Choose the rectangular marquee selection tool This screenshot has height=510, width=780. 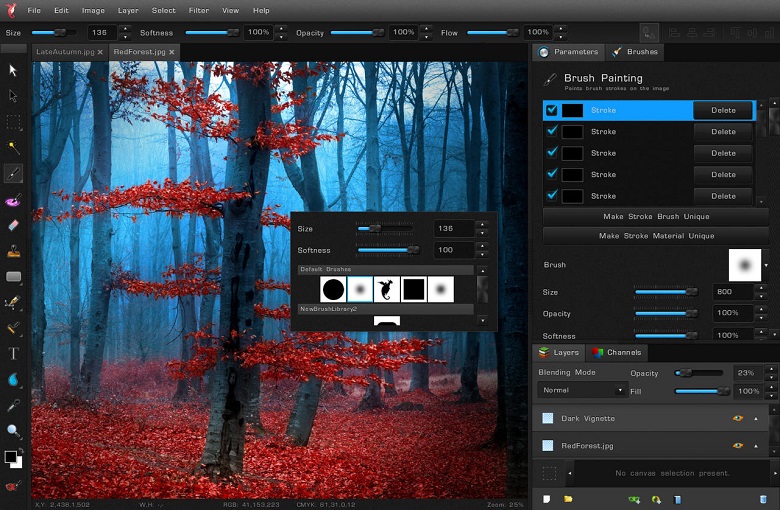[x=13, y=121]
